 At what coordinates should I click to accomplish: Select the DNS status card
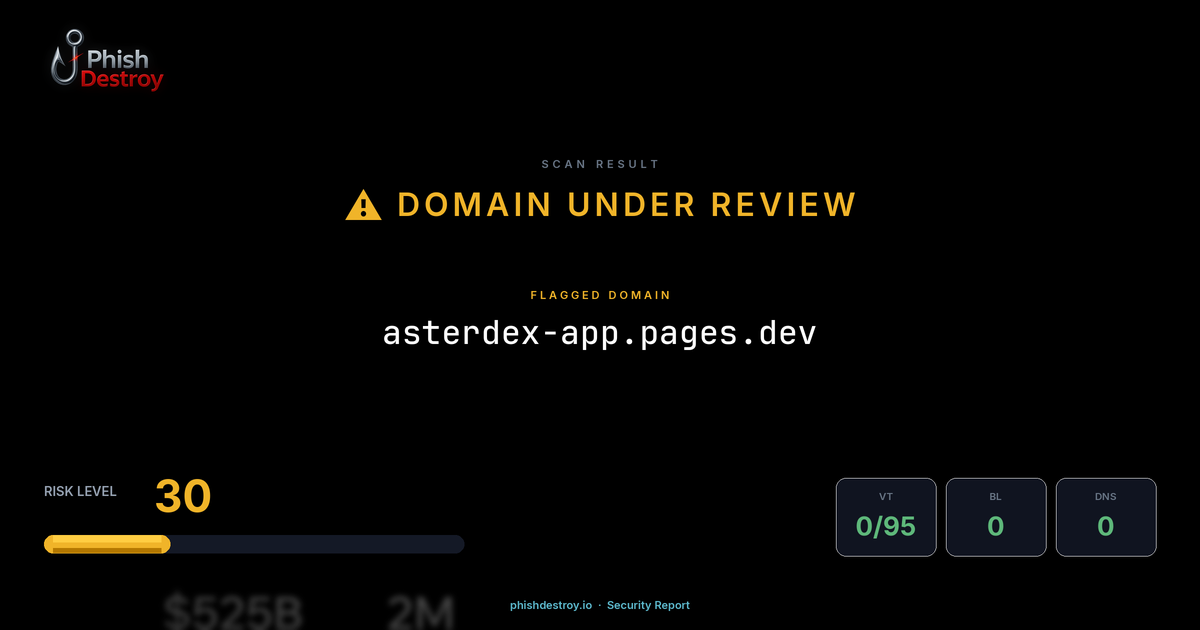pos(1106,517)
